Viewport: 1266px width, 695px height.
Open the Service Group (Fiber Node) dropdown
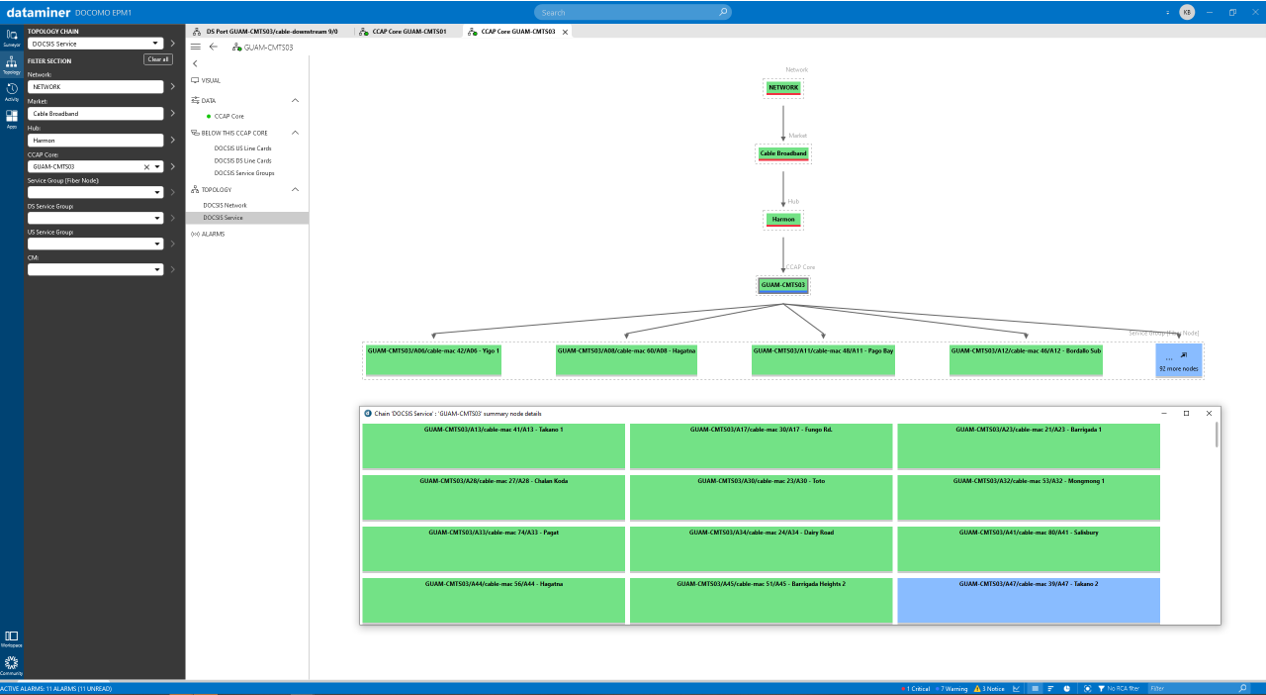point(158,192)
